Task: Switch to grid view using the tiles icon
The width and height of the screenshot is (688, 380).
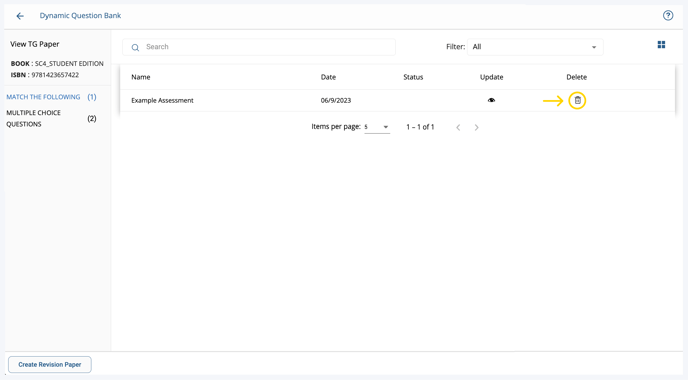Action: coord(661,45)
